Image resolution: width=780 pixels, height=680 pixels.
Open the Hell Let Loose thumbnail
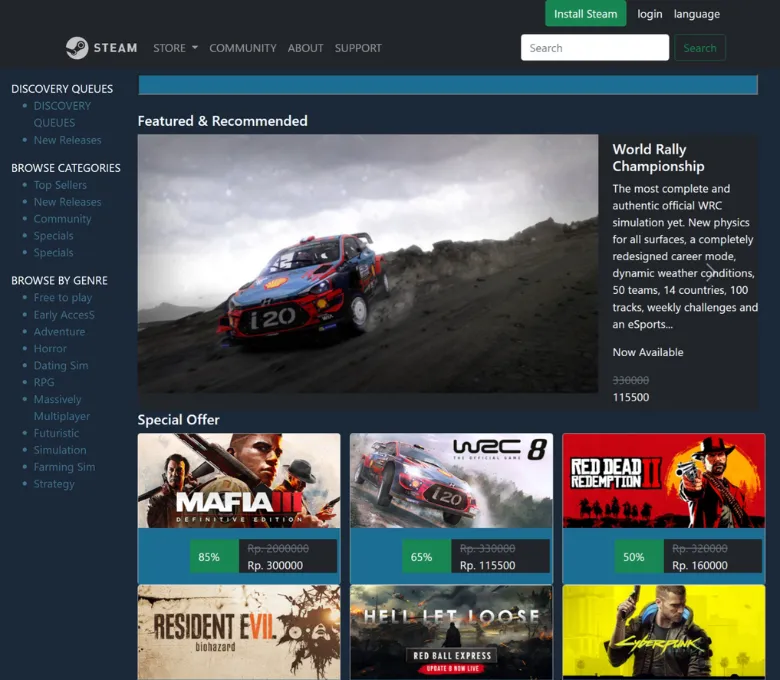[x=451, y=632]
